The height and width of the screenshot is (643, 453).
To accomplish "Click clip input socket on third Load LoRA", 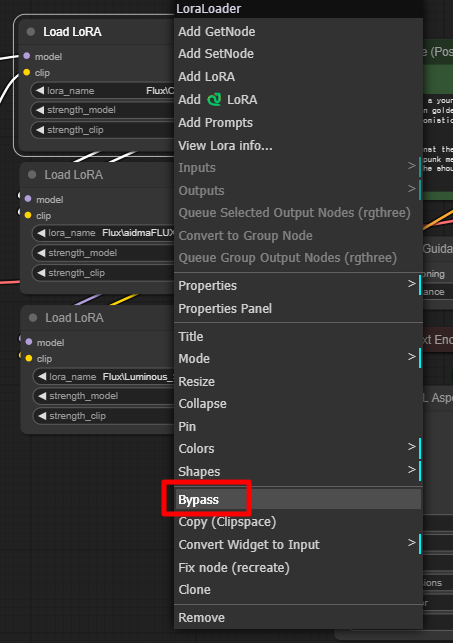I will 29,358.
